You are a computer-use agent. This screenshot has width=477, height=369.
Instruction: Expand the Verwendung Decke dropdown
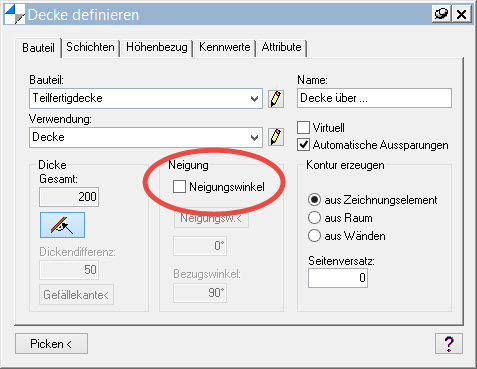click(146, 137)
